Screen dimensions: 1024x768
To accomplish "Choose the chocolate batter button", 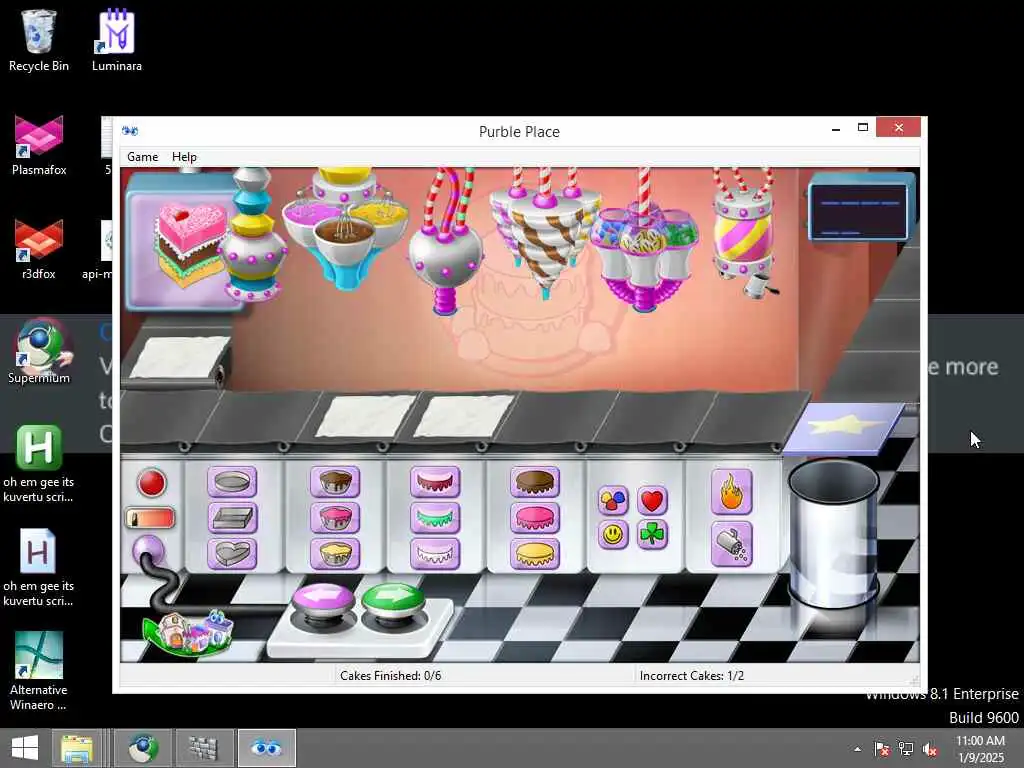I will [x=335, y=483].
